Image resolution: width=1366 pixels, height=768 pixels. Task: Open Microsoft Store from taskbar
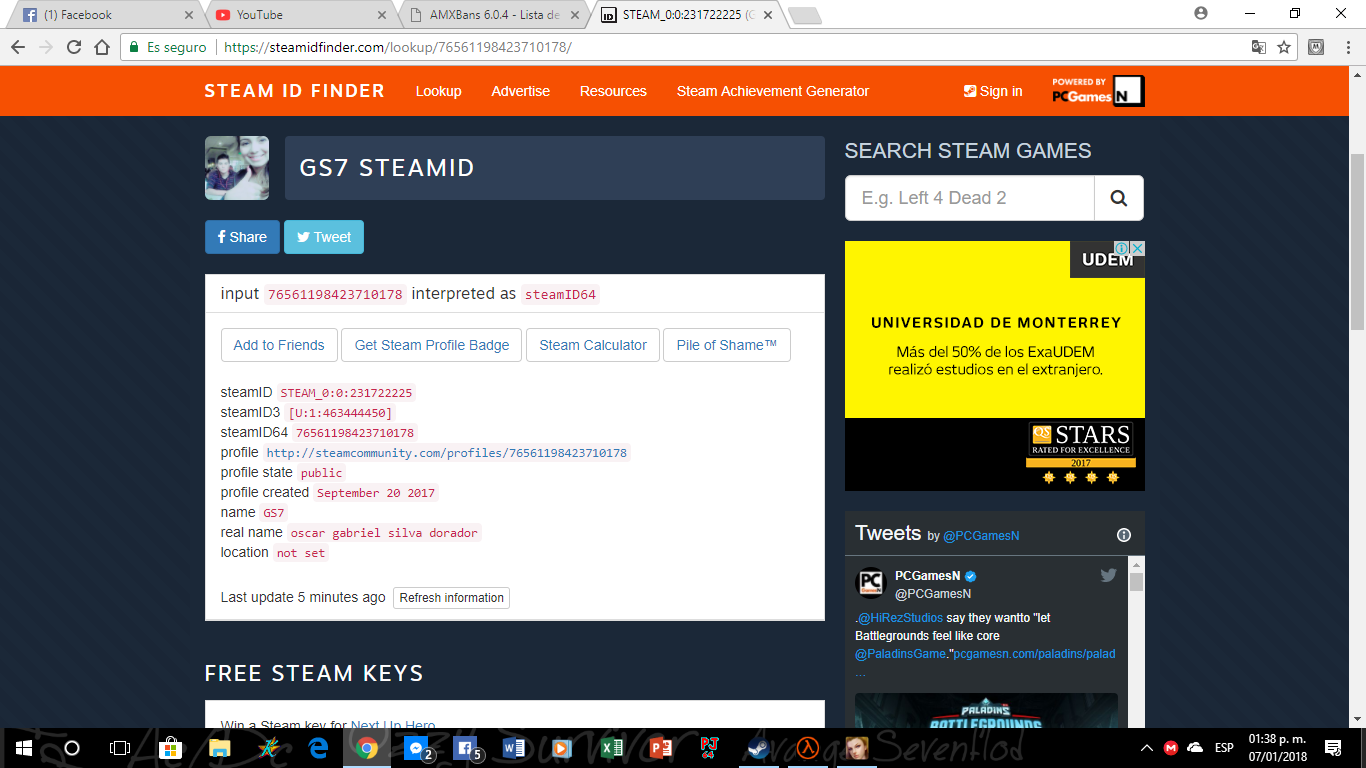pyautogui.click(x=170, y=748)
